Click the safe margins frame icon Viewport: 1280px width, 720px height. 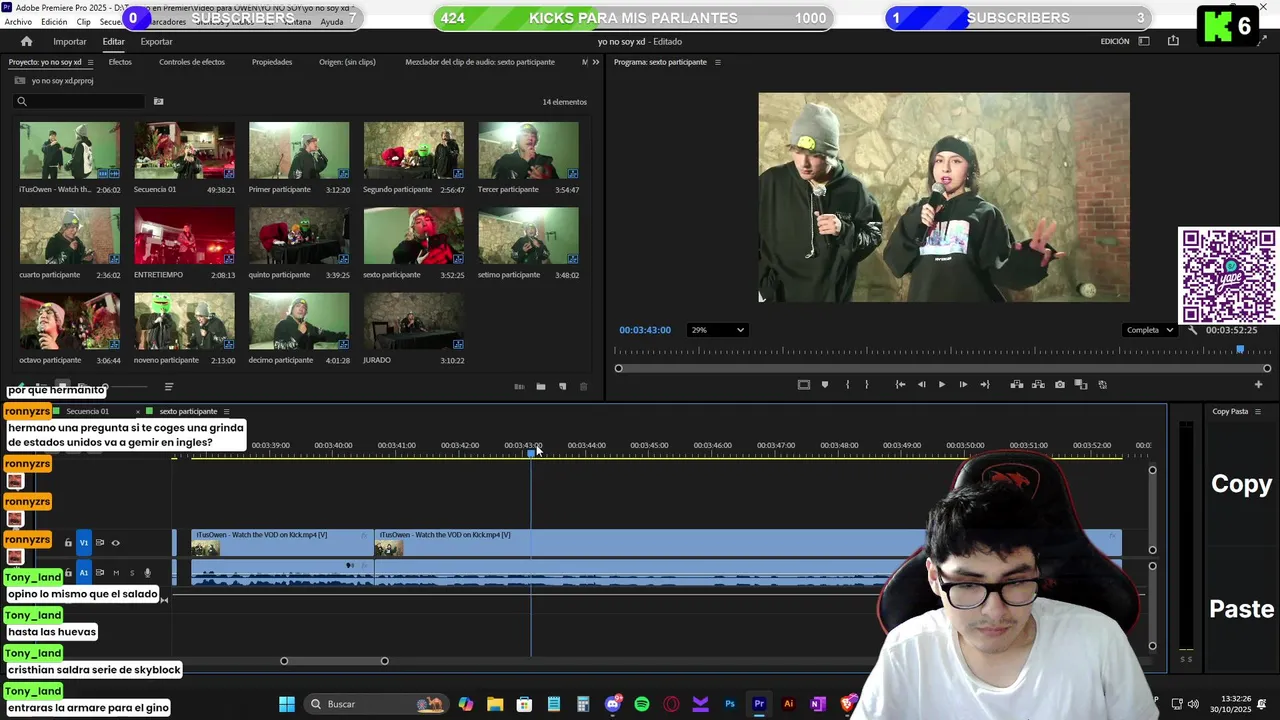pyautogui.click(x=803, y=384)
